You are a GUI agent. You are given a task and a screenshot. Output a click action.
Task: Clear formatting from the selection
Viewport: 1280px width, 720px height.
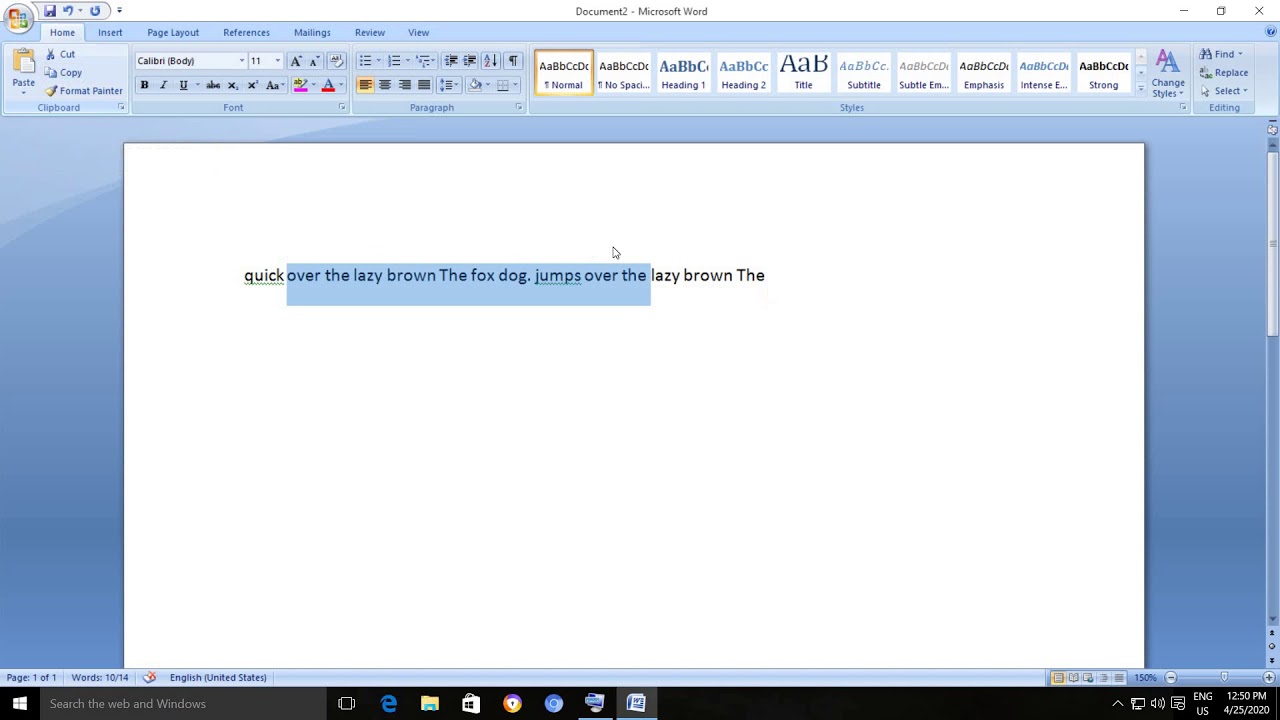(337, 61)
